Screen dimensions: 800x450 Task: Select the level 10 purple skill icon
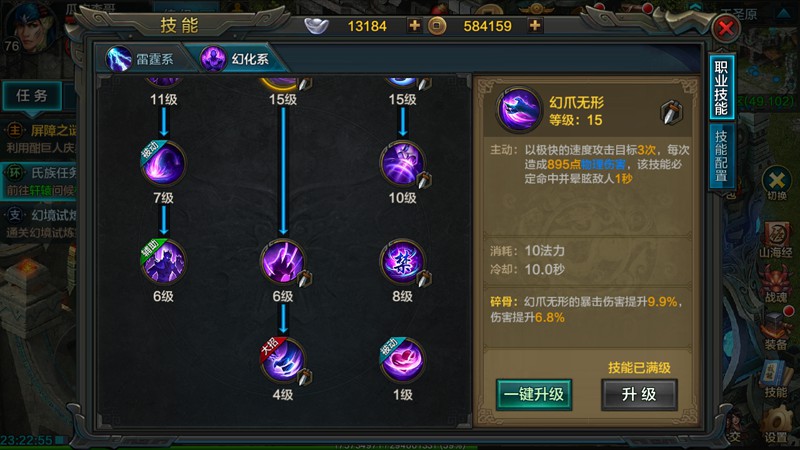402,163
